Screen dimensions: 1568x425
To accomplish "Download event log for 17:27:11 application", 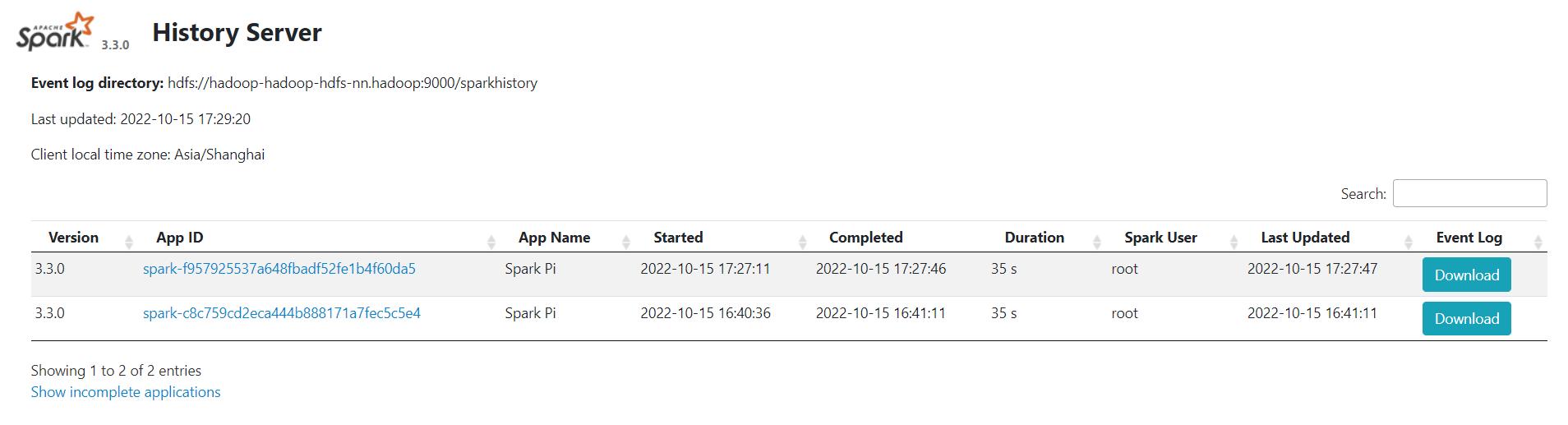I will point(1466,275).
